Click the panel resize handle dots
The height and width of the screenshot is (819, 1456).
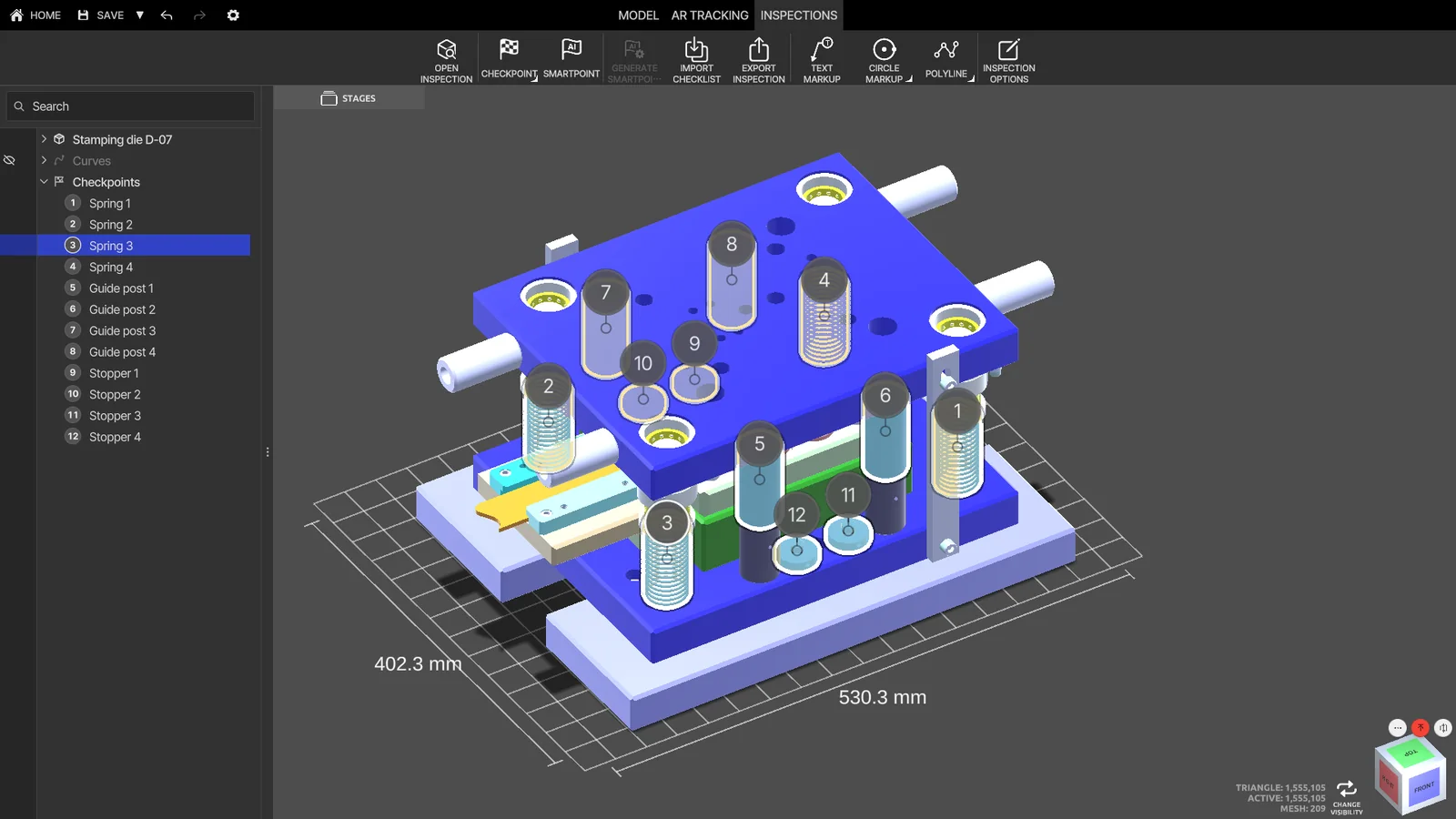268,451
